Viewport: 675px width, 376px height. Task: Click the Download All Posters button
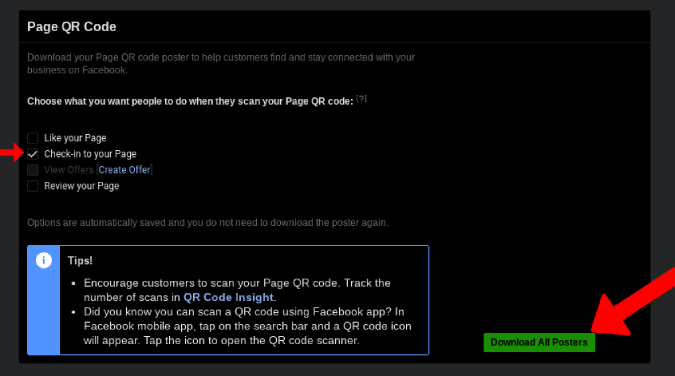539,342
